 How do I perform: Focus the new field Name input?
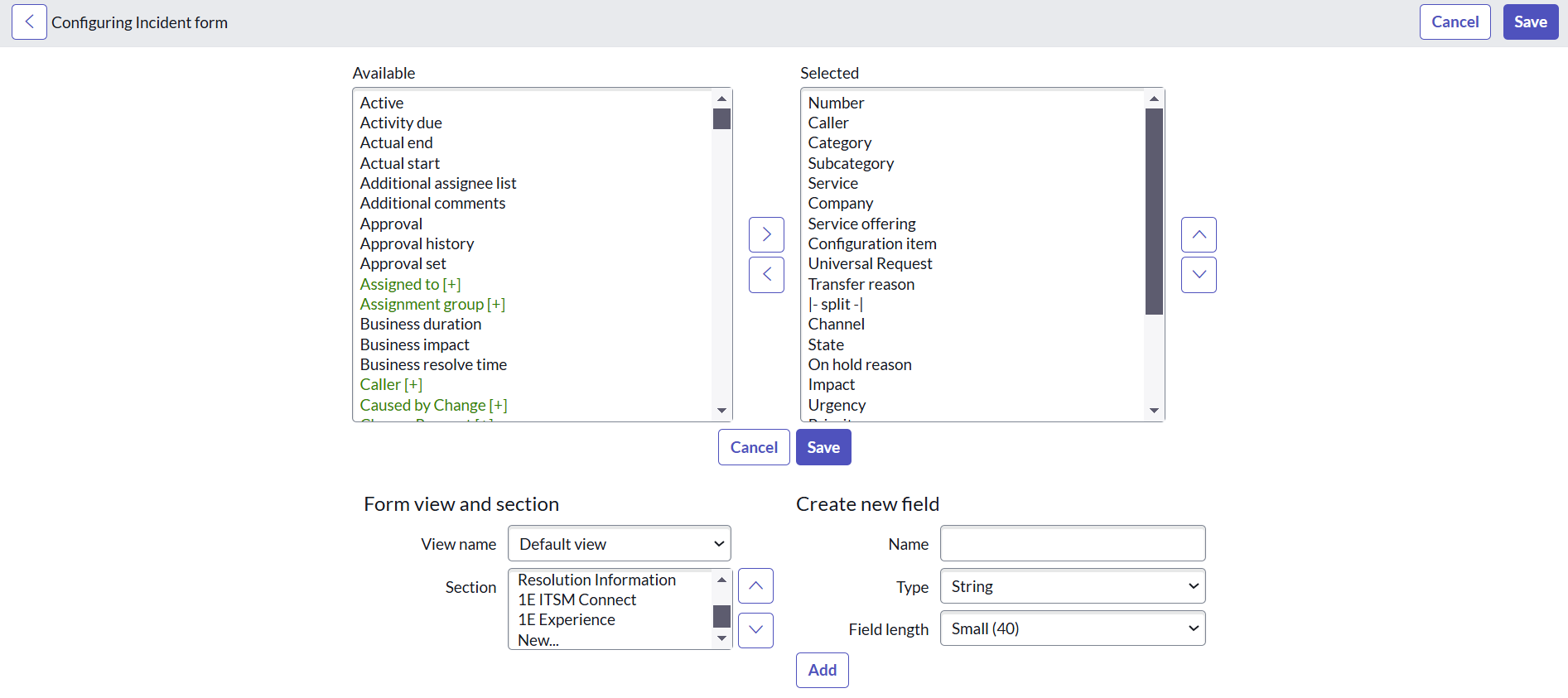[x=1072, y=544]
